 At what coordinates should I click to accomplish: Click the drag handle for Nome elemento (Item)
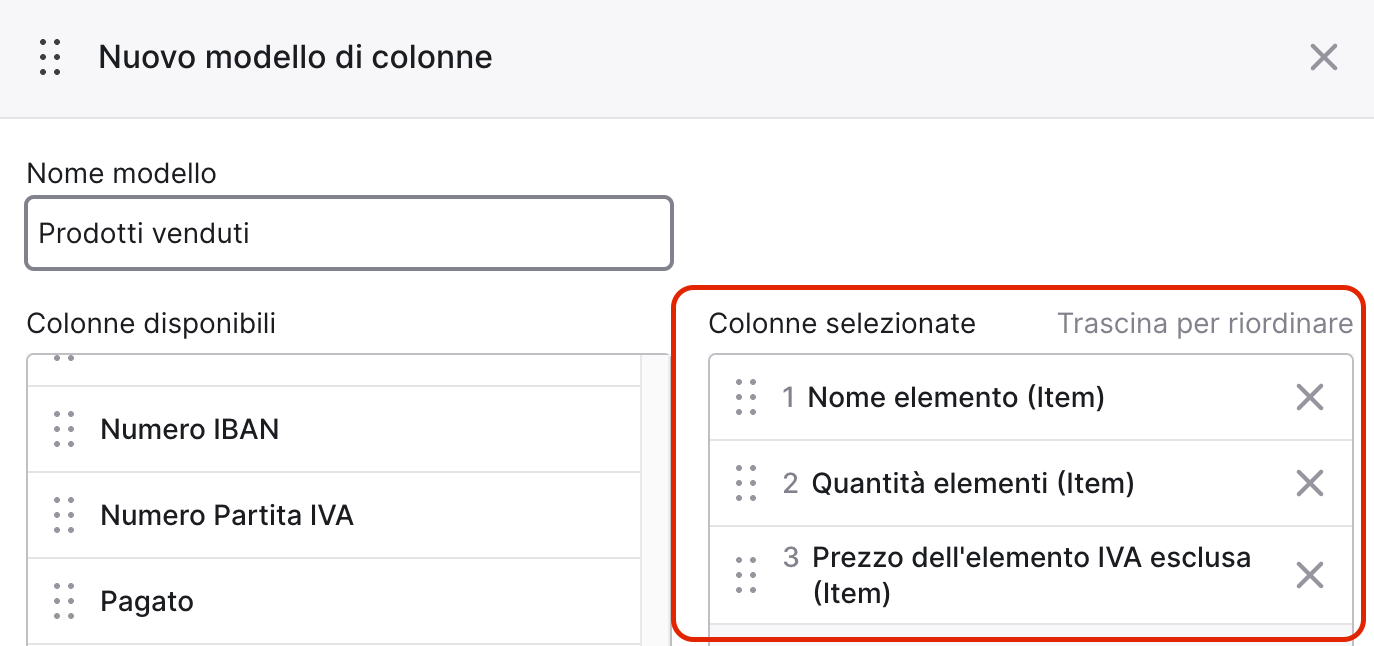746,397
